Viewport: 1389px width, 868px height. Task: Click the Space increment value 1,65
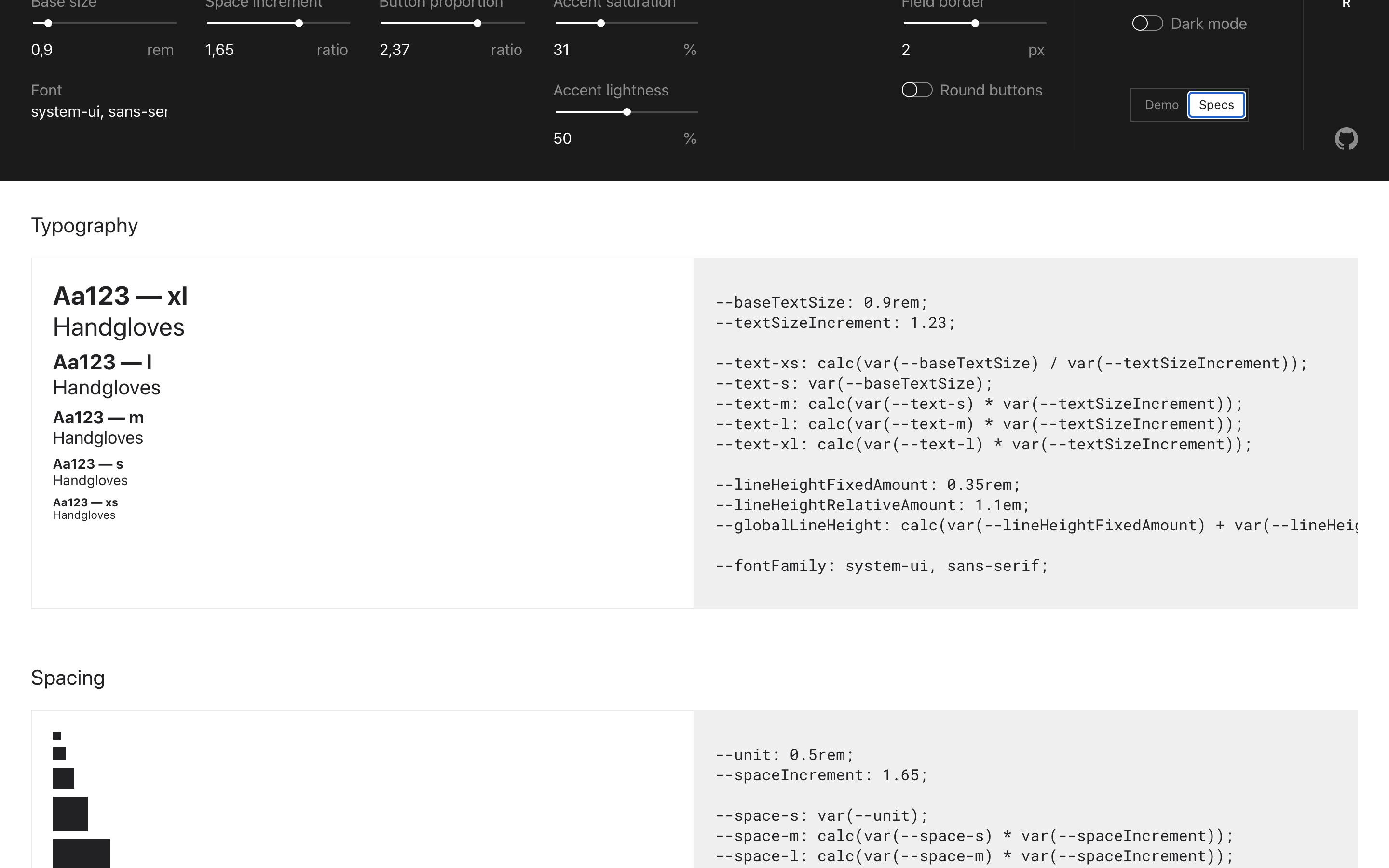[x=220, y=50]
